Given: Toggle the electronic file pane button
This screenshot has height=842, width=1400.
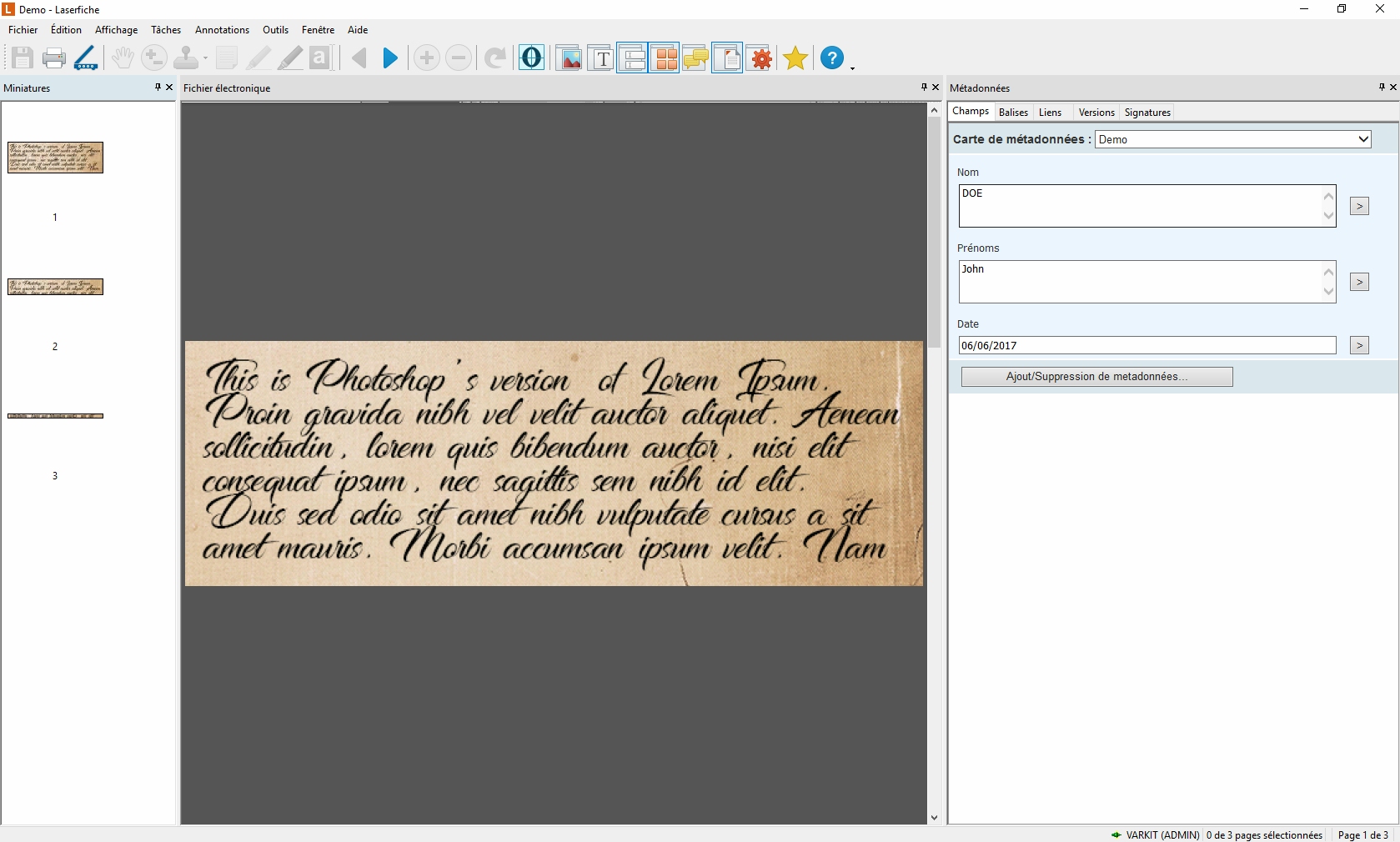Looking at the screenshot, I should [727, 58].
